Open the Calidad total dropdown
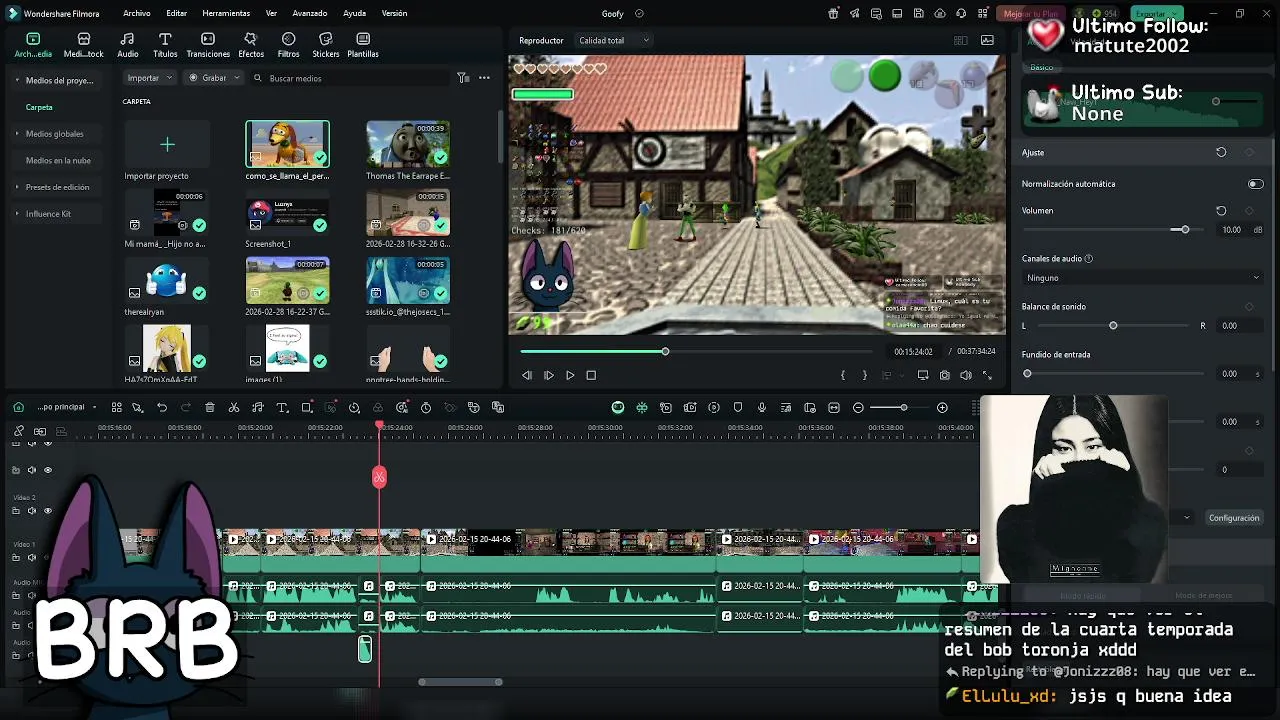Image resolution: width=1280 pixels, height=720 pixels. point(614,41)
